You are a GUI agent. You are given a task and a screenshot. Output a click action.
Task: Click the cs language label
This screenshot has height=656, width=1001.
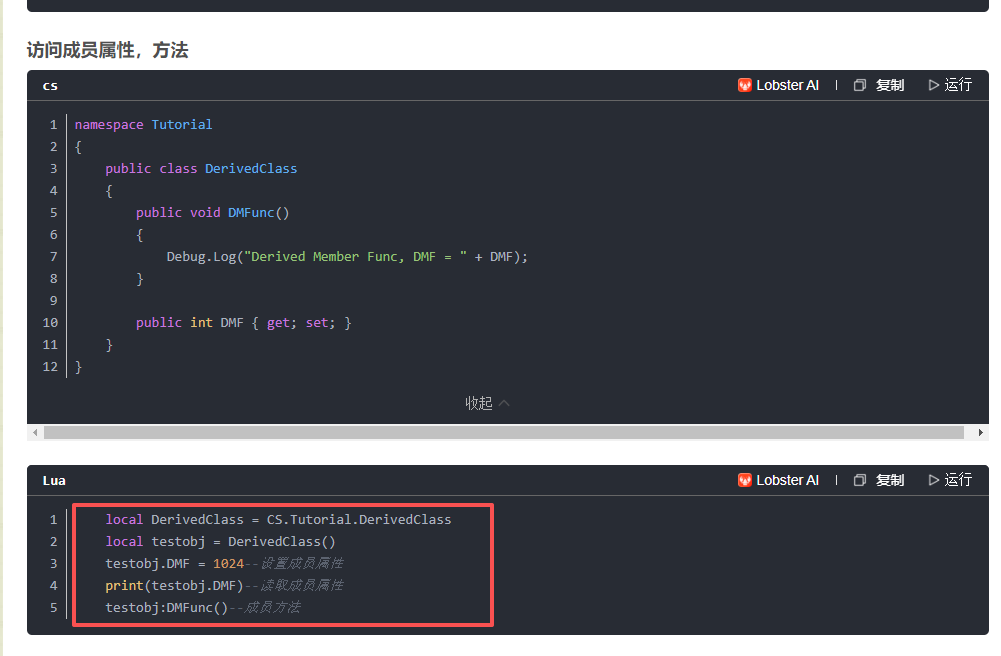(50, 86)
